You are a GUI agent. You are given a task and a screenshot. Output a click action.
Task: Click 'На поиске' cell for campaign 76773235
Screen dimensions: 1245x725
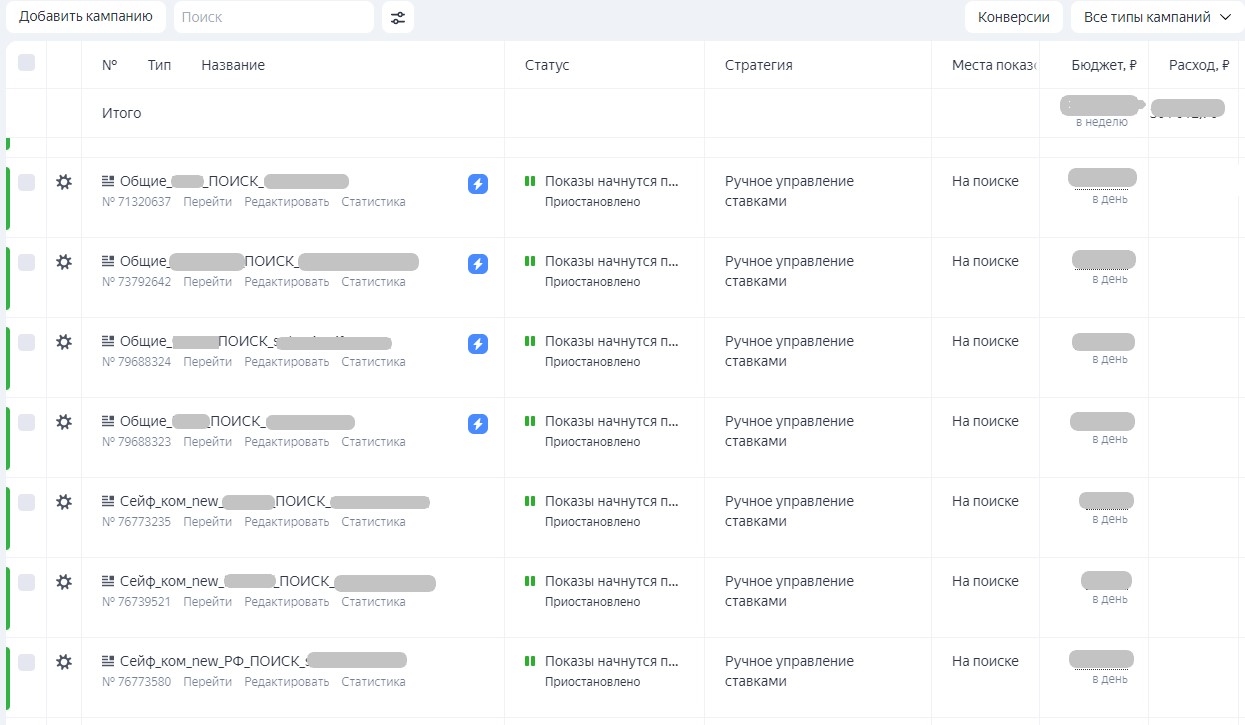(985, 501)
